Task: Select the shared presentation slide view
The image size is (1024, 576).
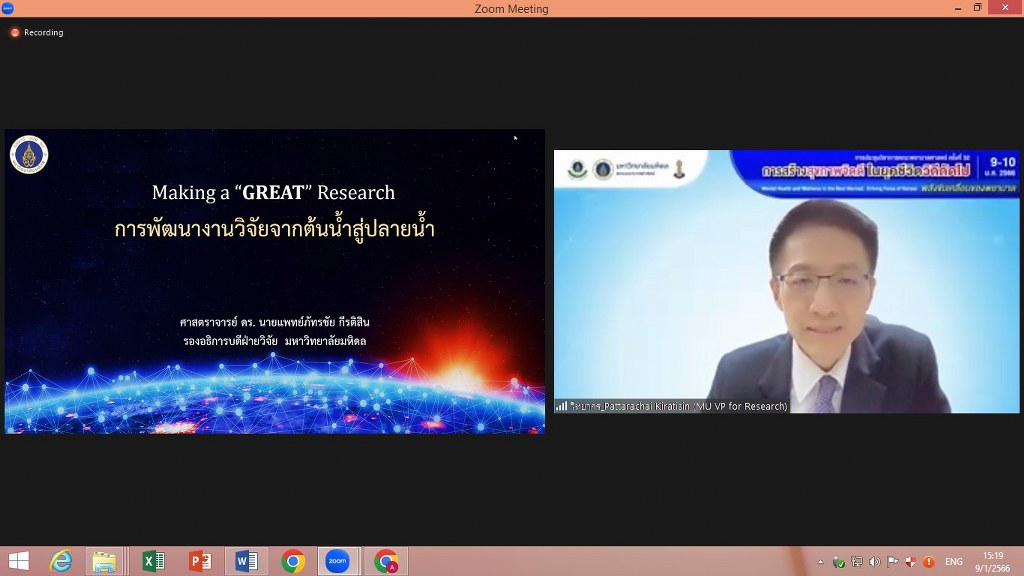Action: pyautogui.click(x=275, y=281)
